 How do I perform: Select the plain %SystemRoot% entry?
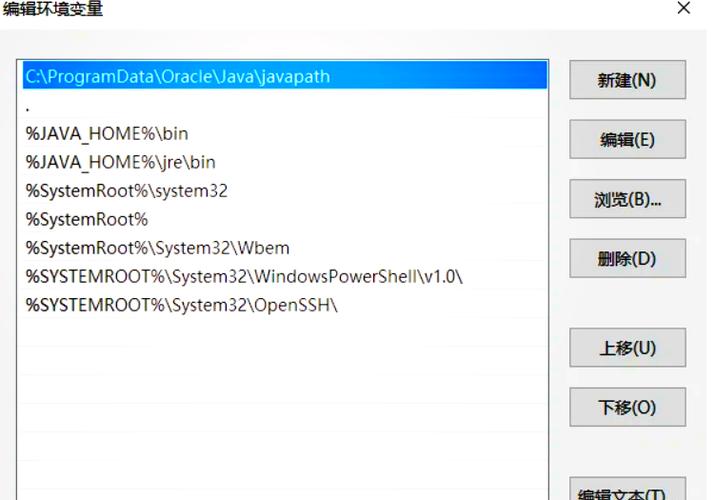(x=87, y=219)
